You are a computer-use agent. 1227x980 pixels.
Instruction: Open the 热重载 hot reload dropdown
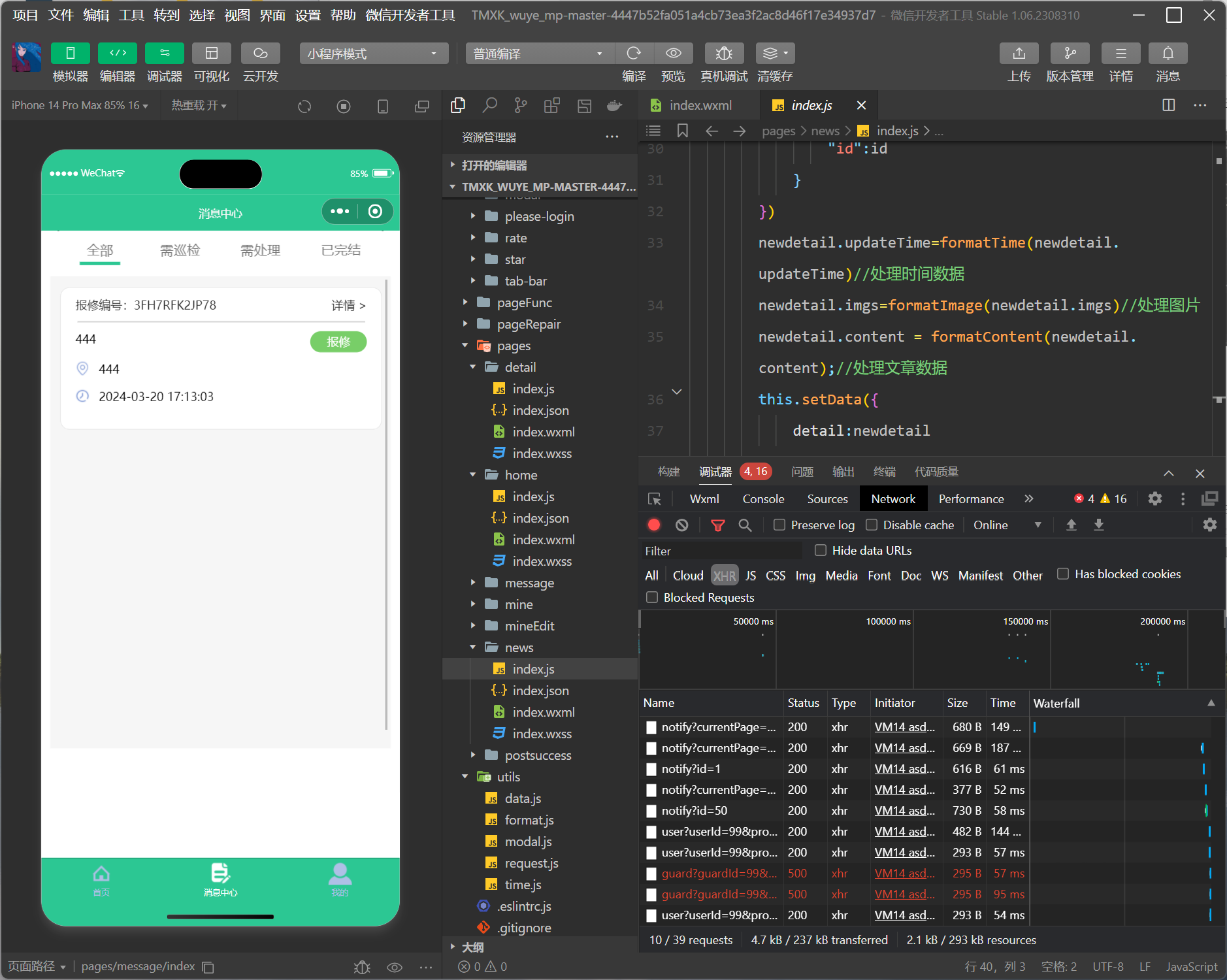pyautogui.click(x=199, y=105)
